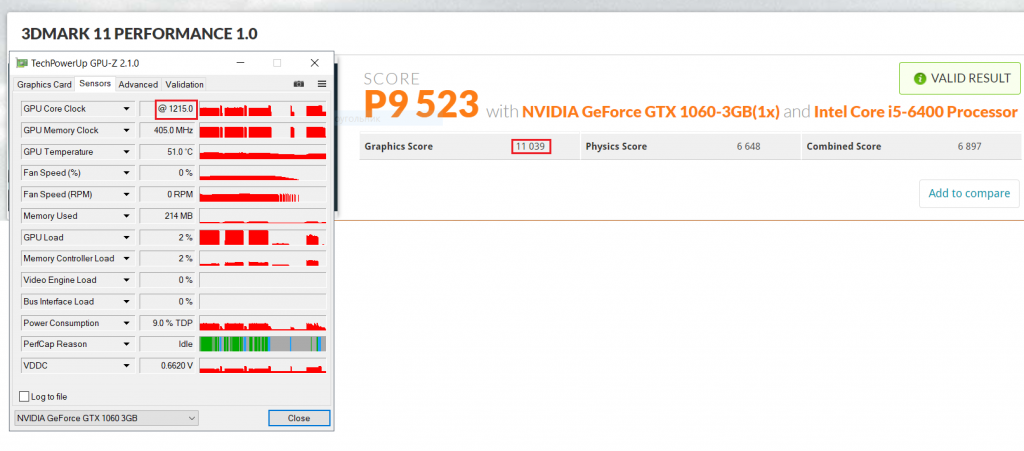Click the PerfCap Reason color bar graph
The width and height of the screenshot is (1024, 451).
click(x=263, y=344)
